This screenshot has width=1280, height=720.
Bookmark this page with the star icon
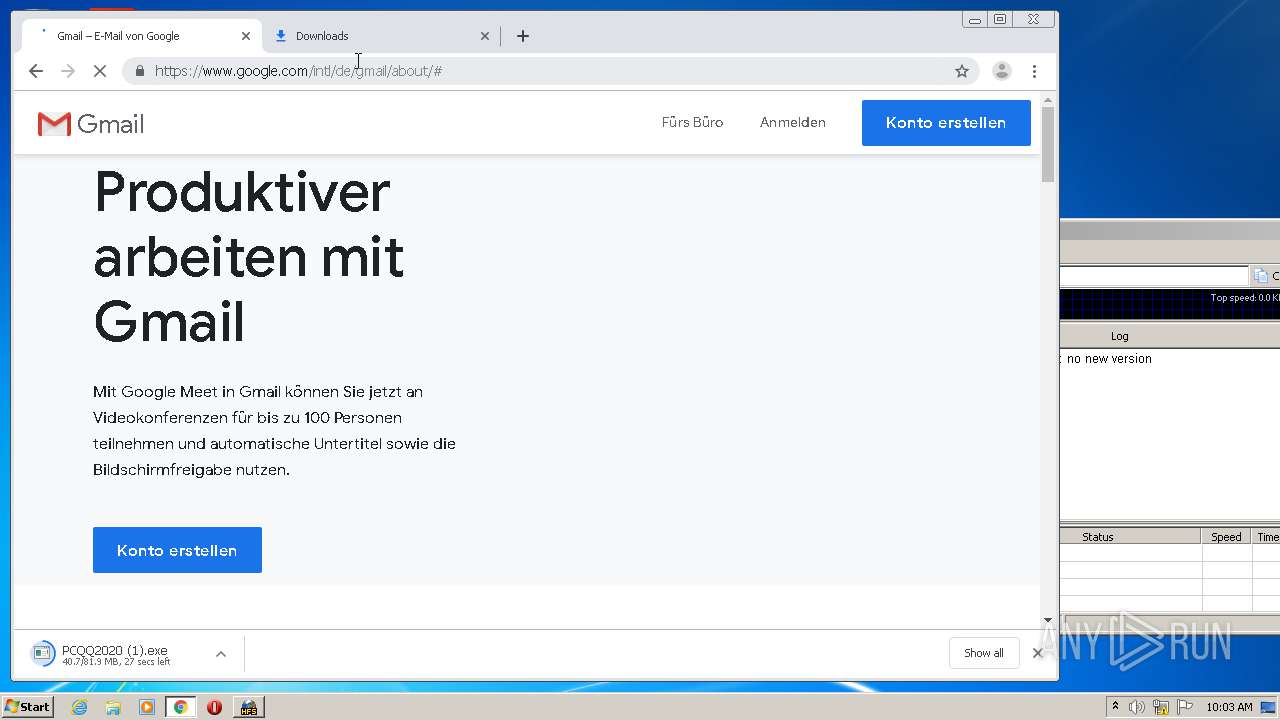pyautogui.click(x=962, y=71)
